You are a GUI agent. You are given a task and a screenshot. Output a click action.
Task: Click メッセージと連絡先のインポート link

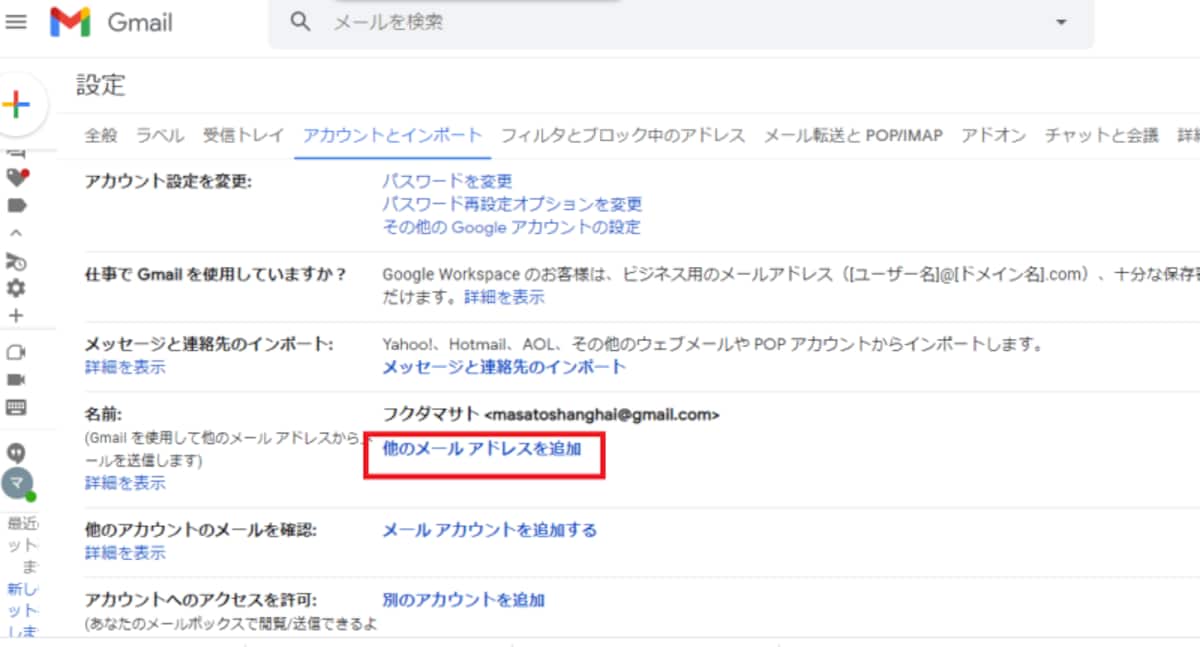coord(504,366)
